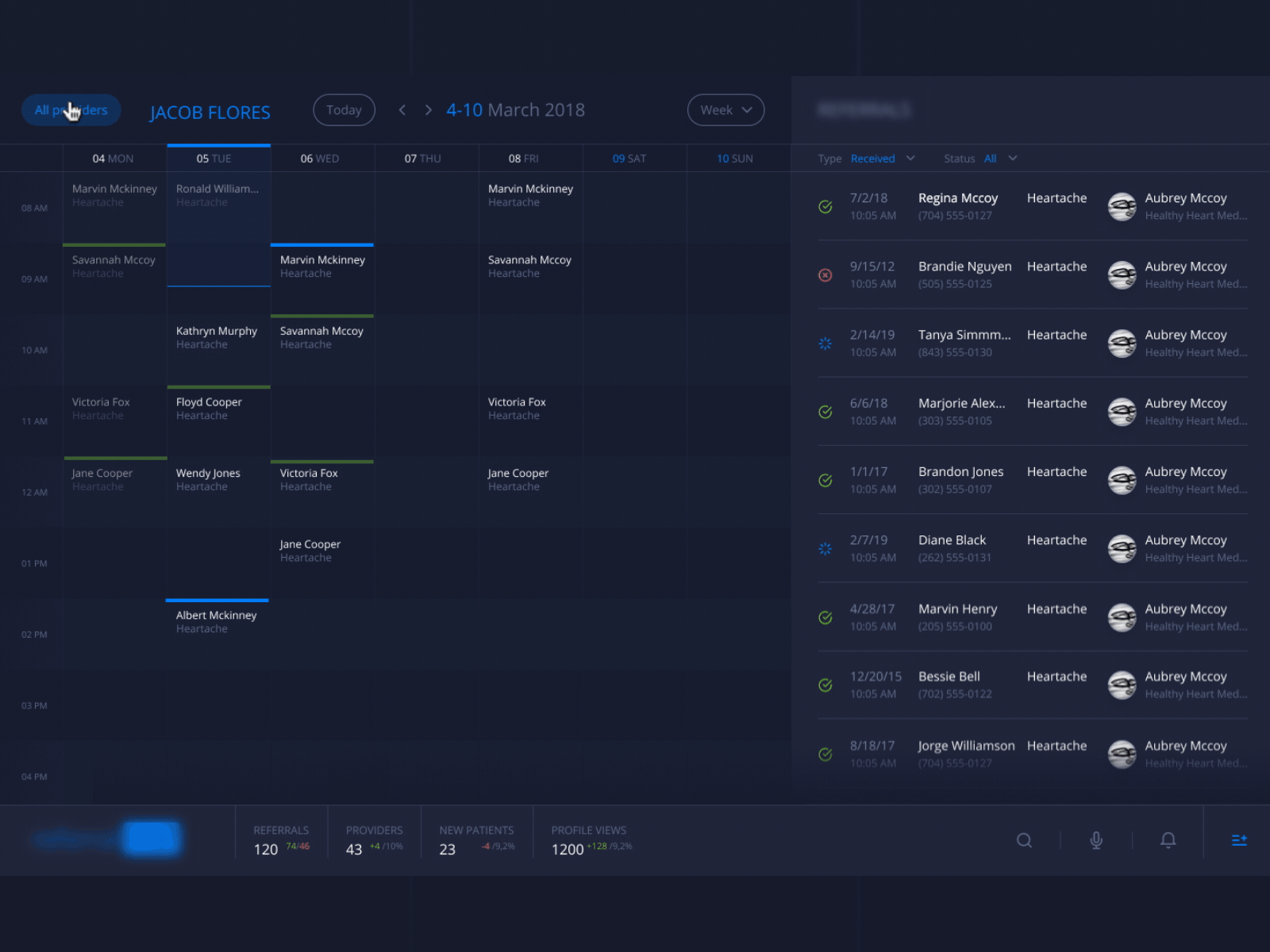The width and height of the screenshot is (1270, 952).
Task: Select Regina Mccoy referral name
Action: [x=958, y=198]
